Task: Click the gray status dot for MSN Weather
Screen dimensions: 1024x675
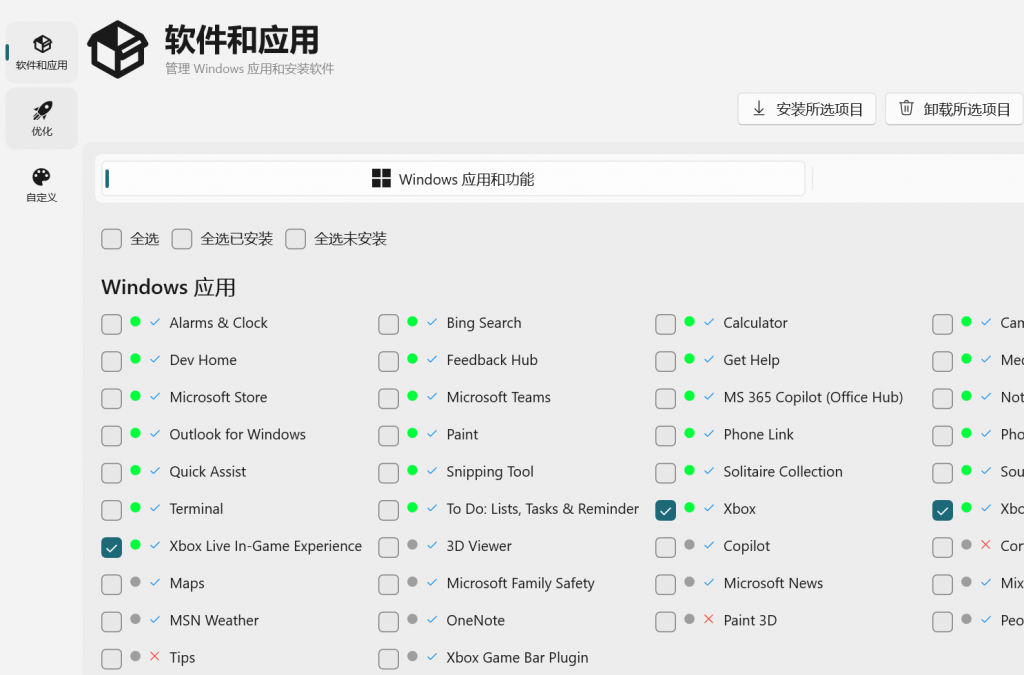Action: (x=135, y=619)
